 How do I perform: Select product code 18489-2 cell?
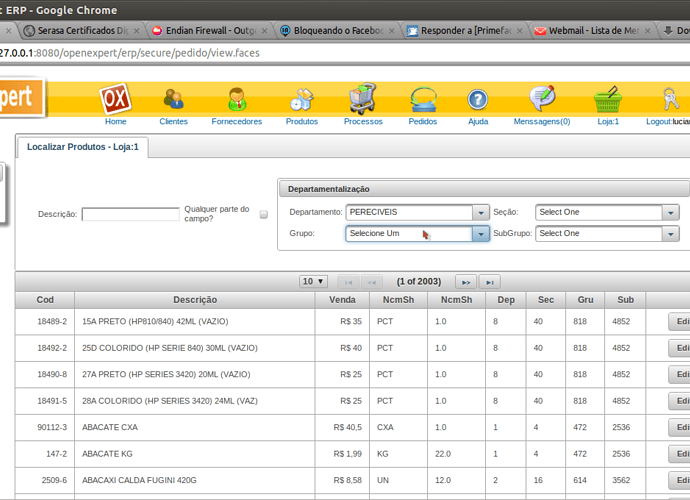[45, 322]
